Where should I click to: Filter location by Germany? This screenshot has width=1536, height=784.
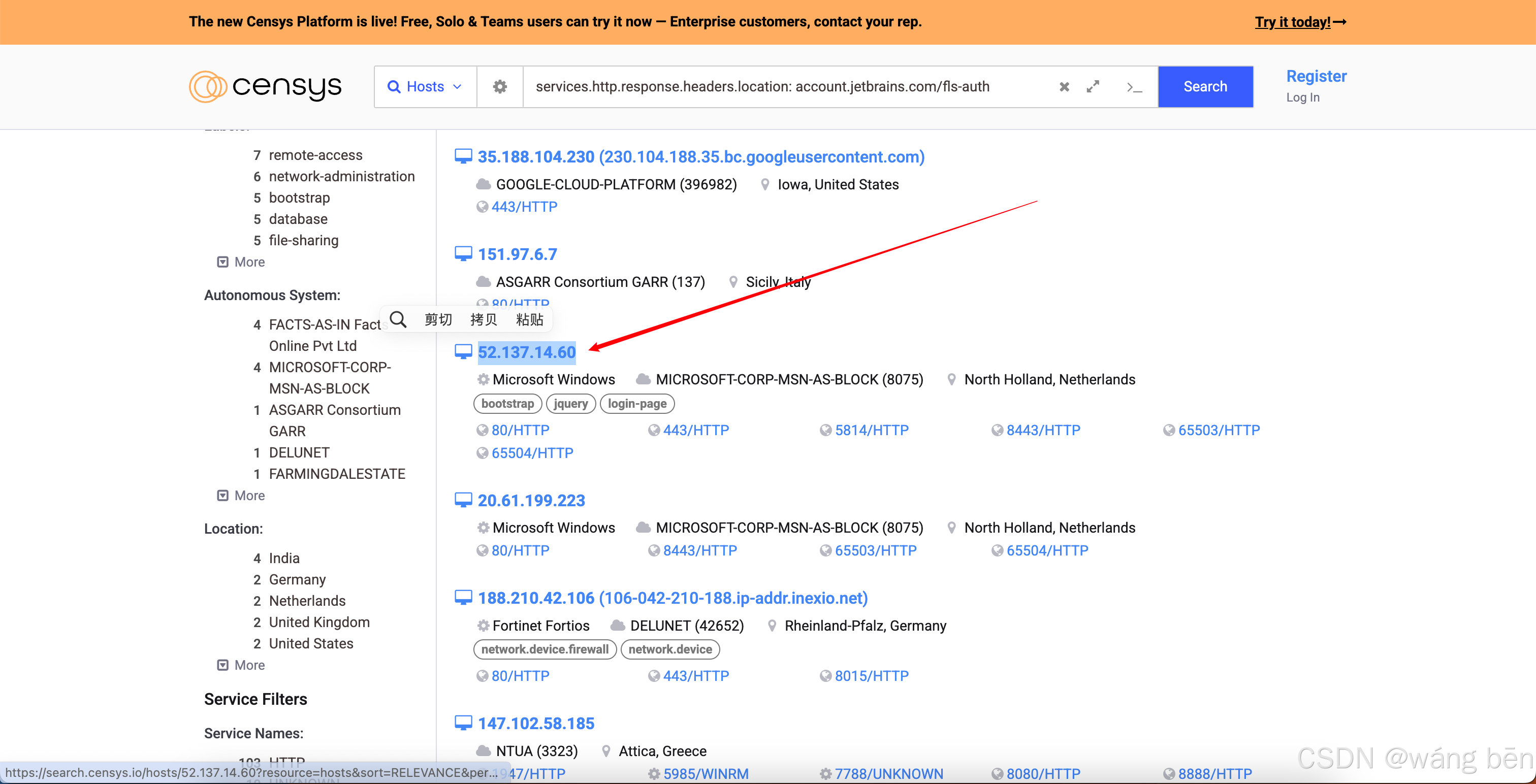[297, 579]
